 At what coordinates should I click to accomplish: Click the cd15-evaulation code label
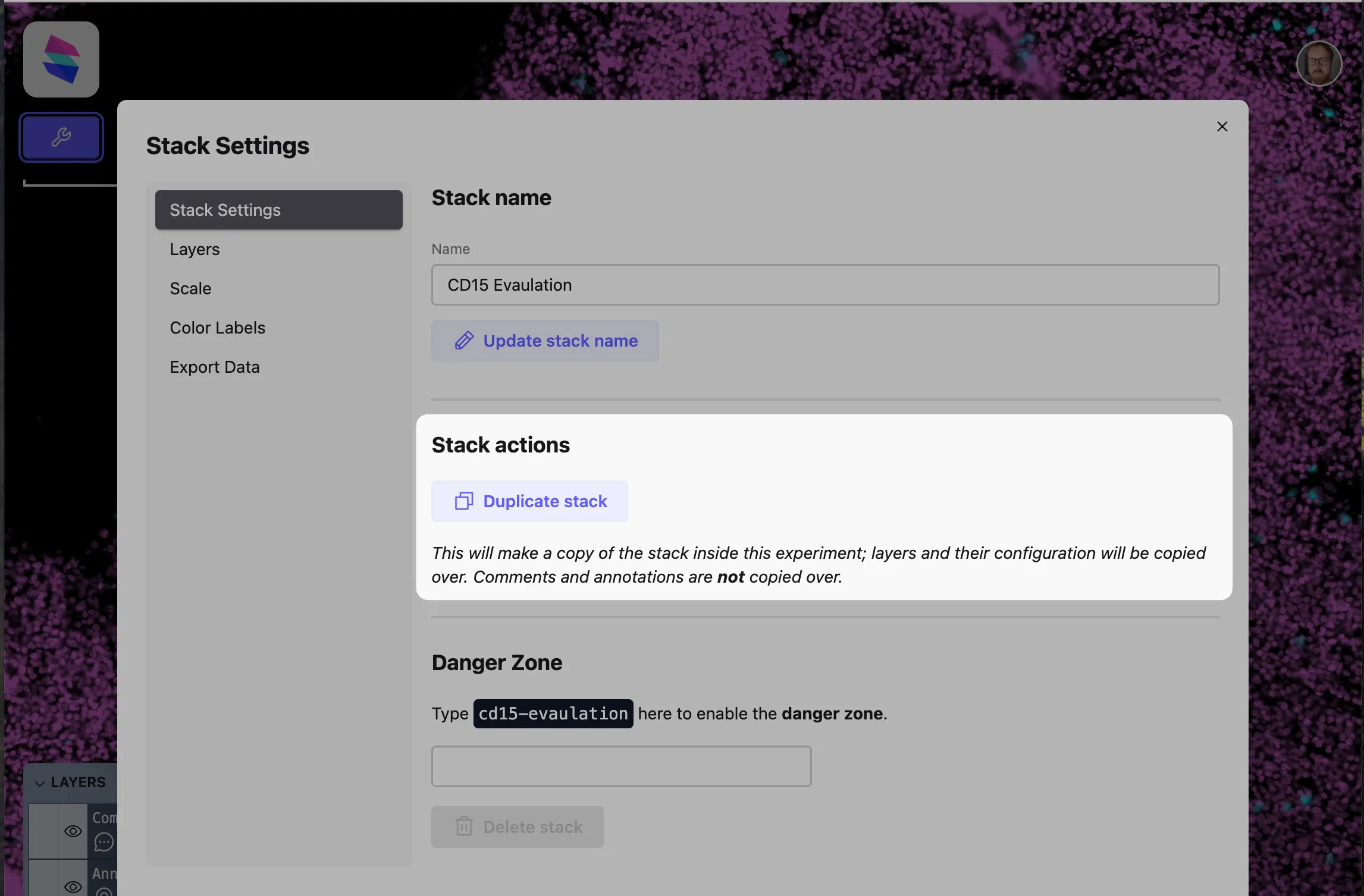553,713
